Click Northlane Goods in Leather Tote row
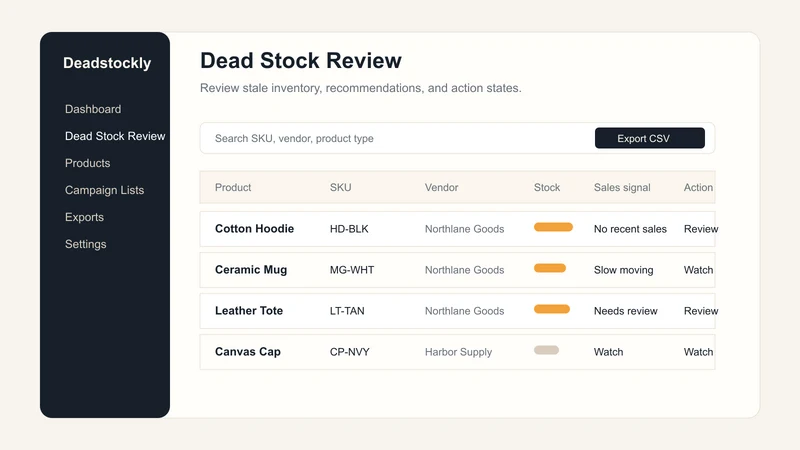The width and height of the screenshot is (800, 450). [464, 311]
